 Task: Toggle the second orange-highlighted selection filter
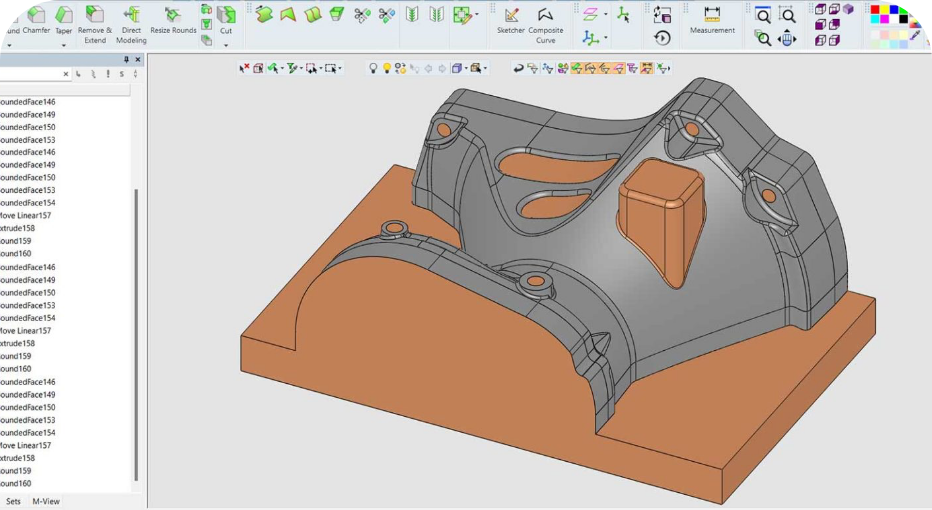point(590,68)
